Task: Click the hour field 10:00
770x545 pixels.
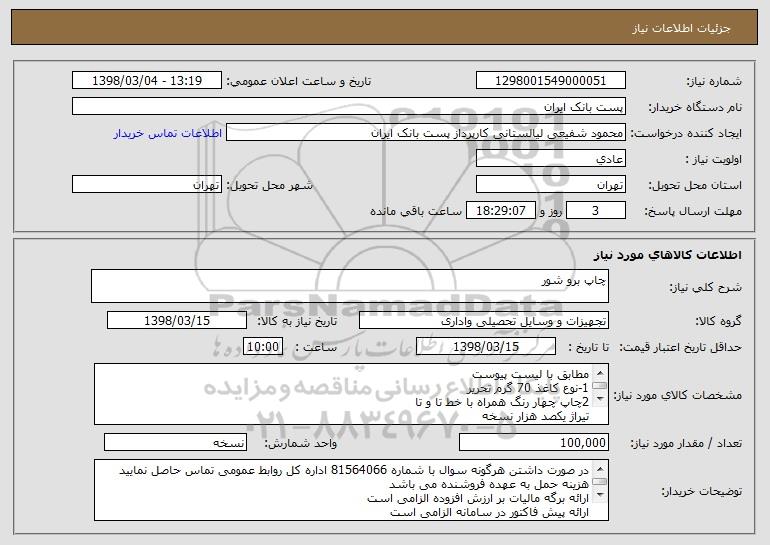Action: pos(263,347)
